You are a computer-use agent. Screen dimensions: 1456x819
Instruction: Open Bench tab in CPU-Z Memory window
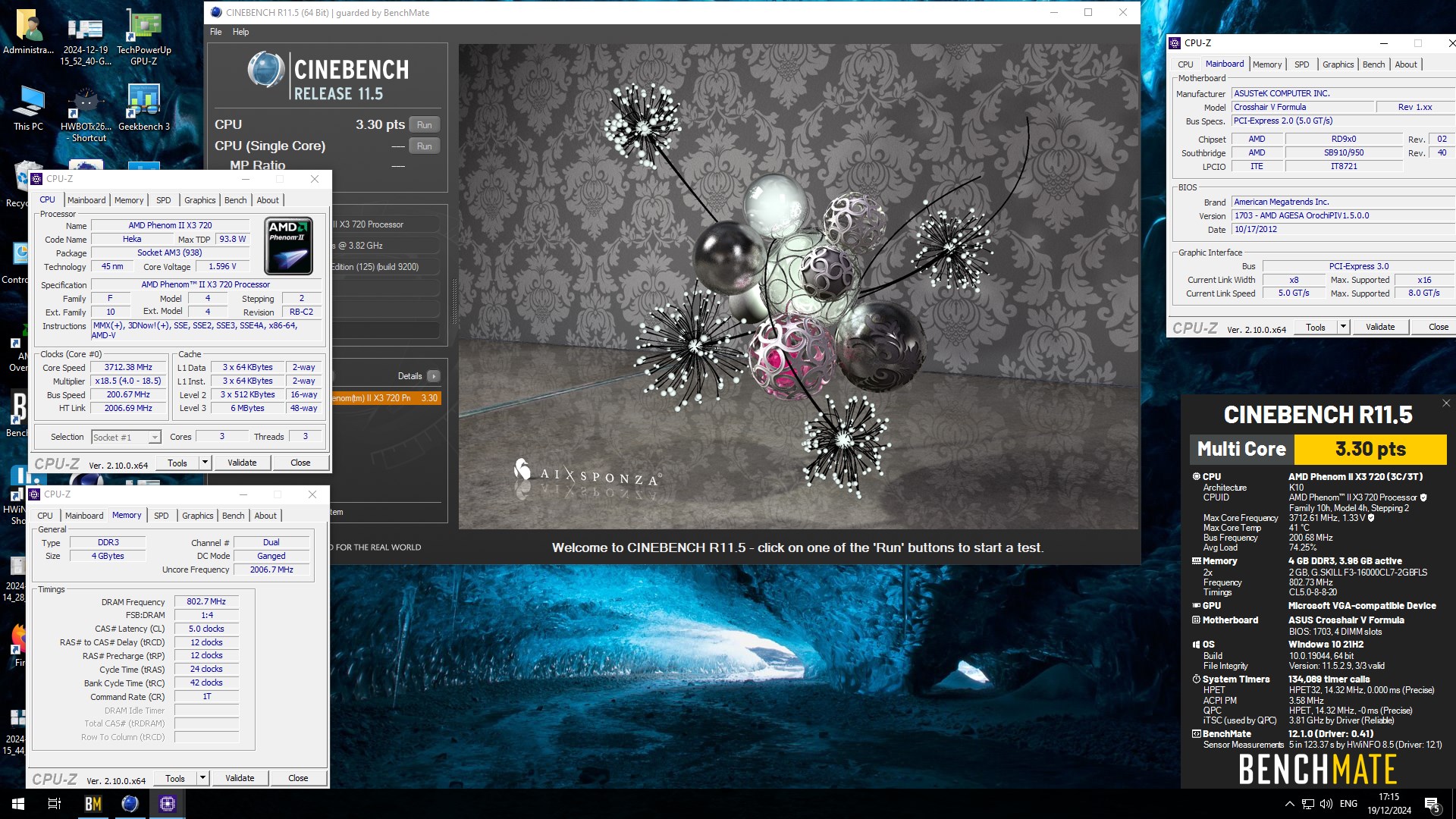tap(234, 516)
